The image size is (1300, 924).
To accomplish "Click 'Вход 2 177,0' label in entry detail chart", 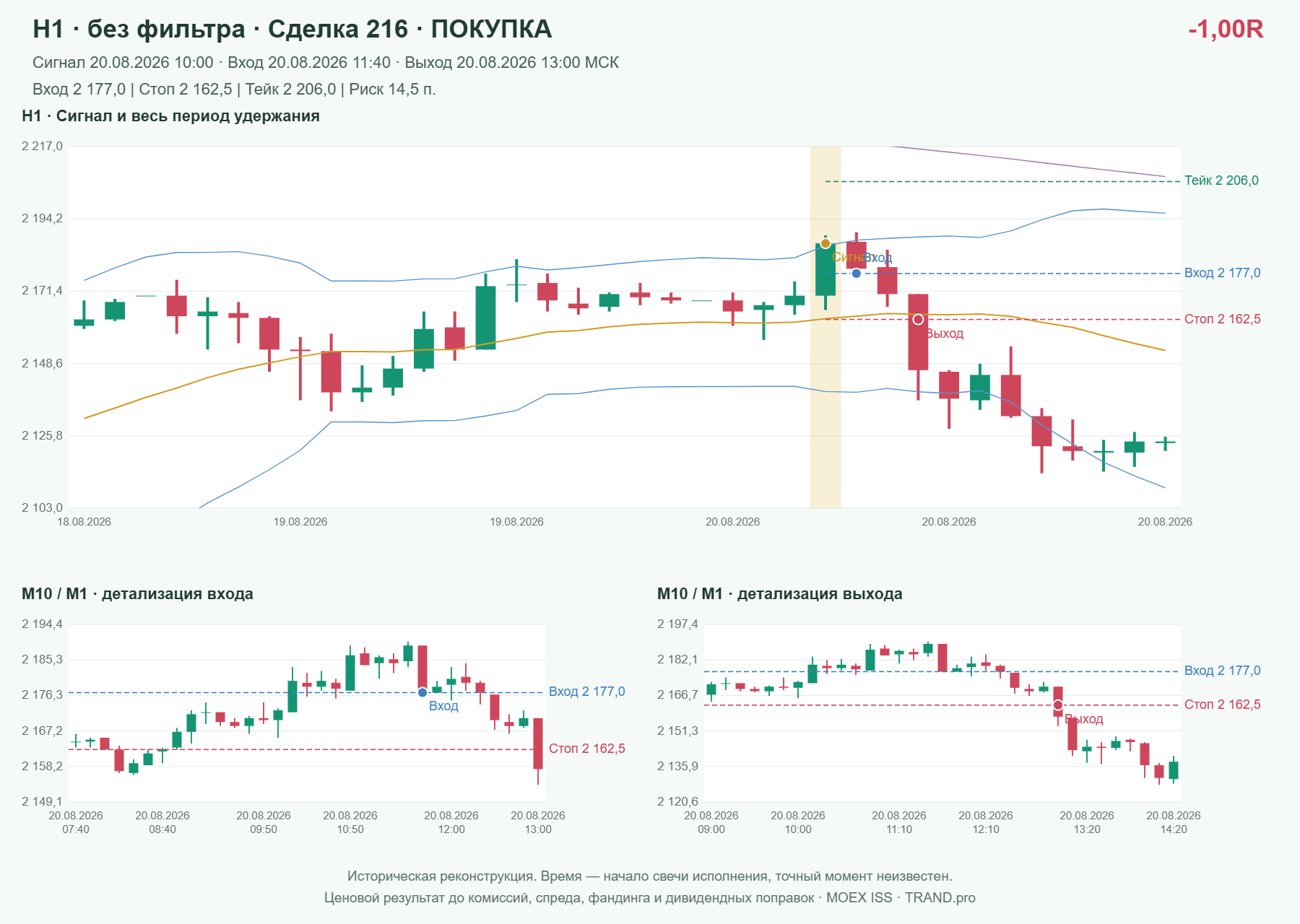I will (586, 692).
